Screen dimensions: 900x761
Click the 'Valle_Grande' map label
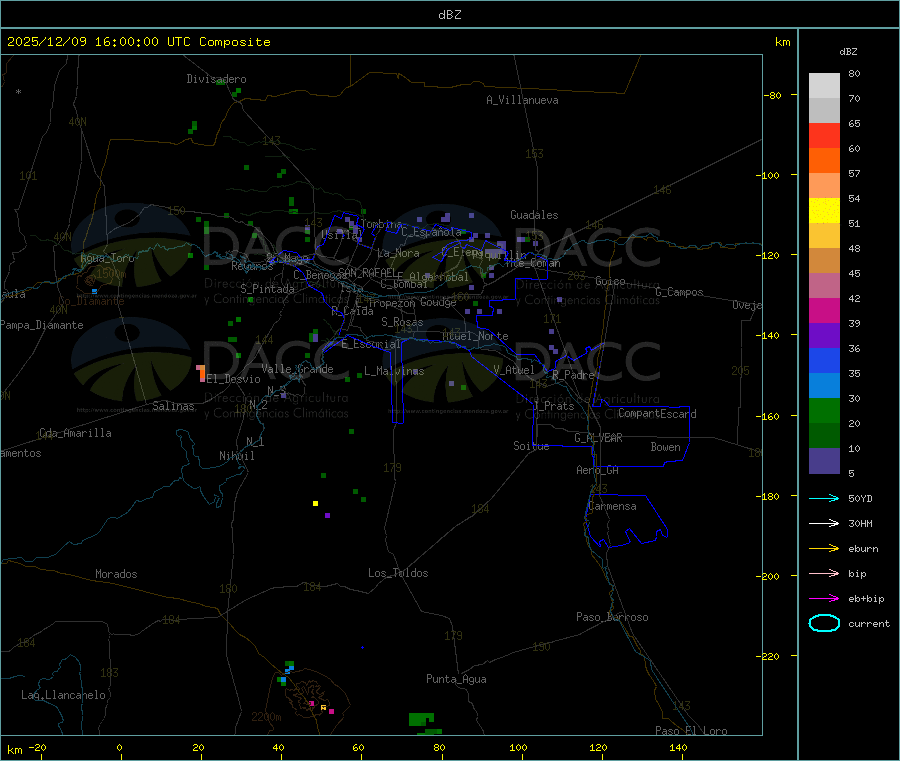[x=297, y=369]
